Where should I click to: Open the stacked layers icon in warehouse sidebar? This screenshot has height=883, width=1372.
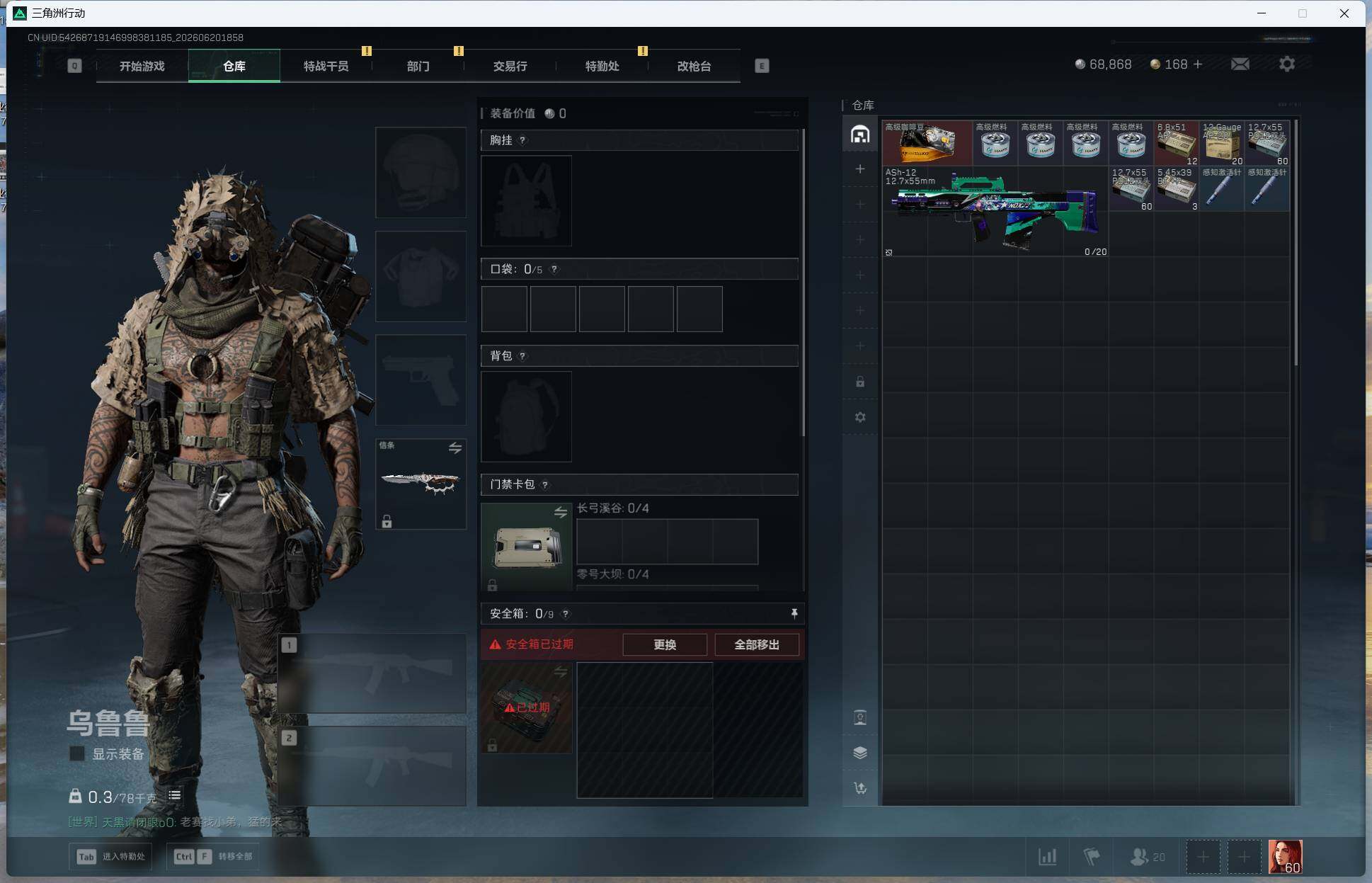(859, 753)
